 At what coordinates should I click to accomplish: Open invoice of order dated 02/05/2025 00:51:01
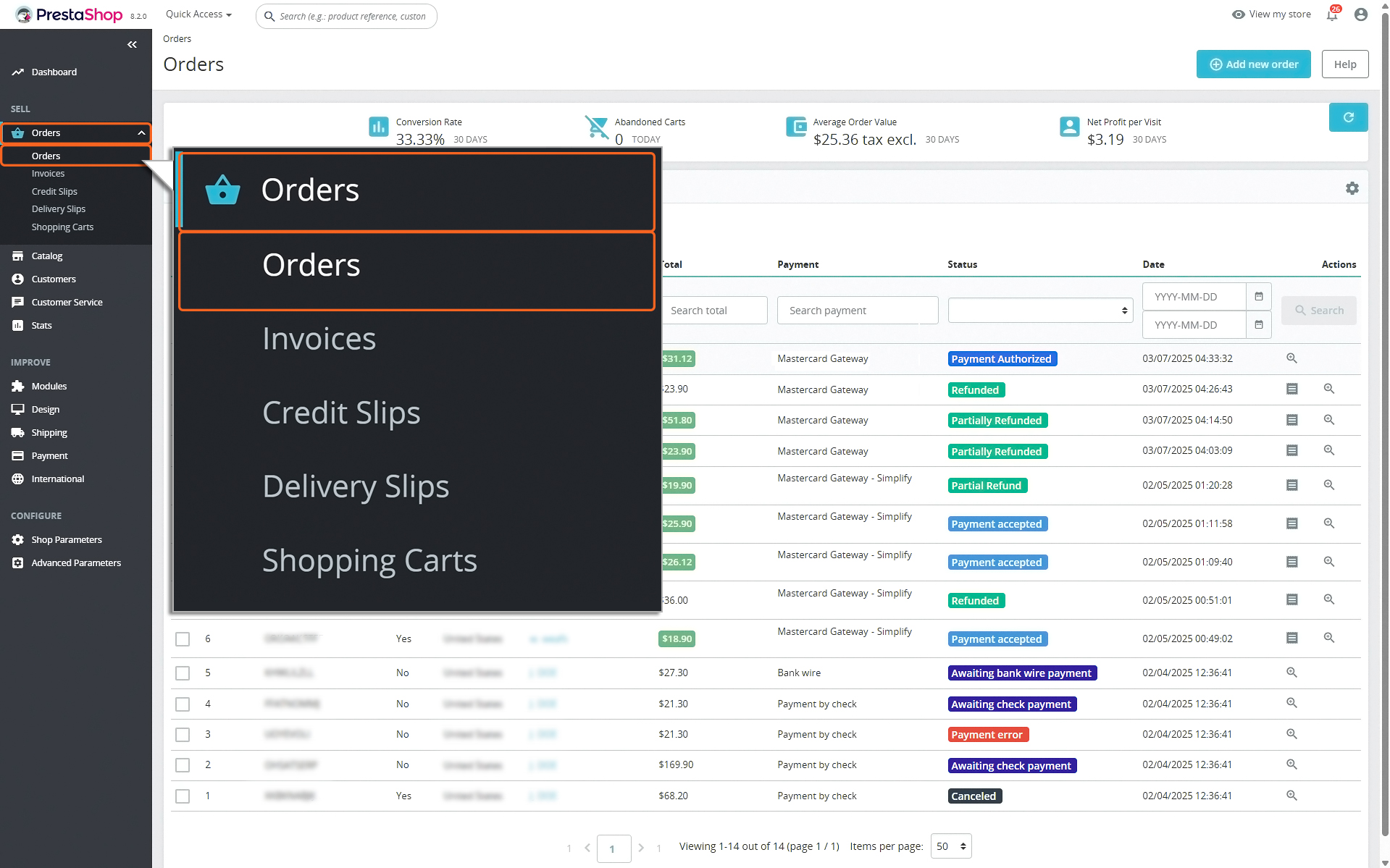(x=1291, y=599)
